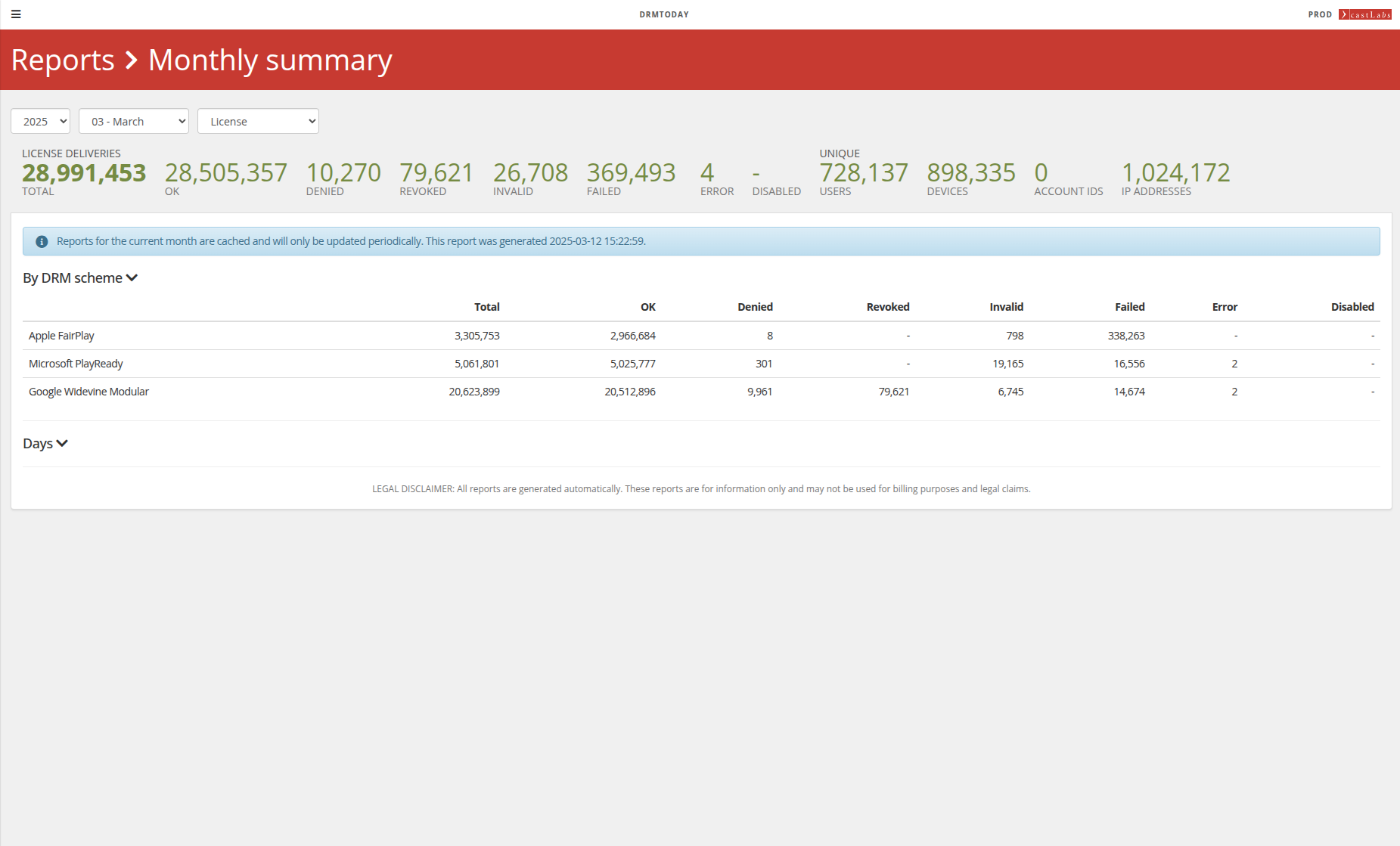Click the UNIQUE USERS count 728,137
Image resolution: width=1400 pixels, height=846 pixels.
coord(864,172)
